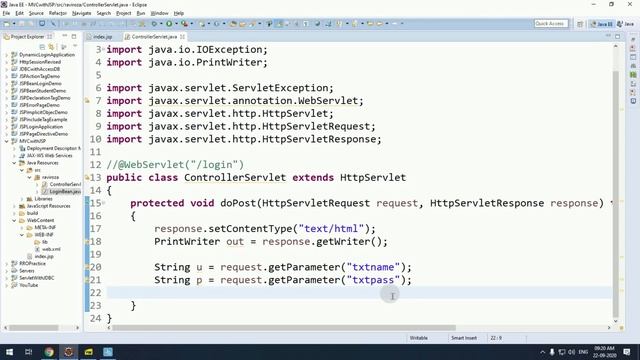Select ControllerServlet file in project tree
The height and width of the screenshot is (360, 640).
[x=61, y=184]
